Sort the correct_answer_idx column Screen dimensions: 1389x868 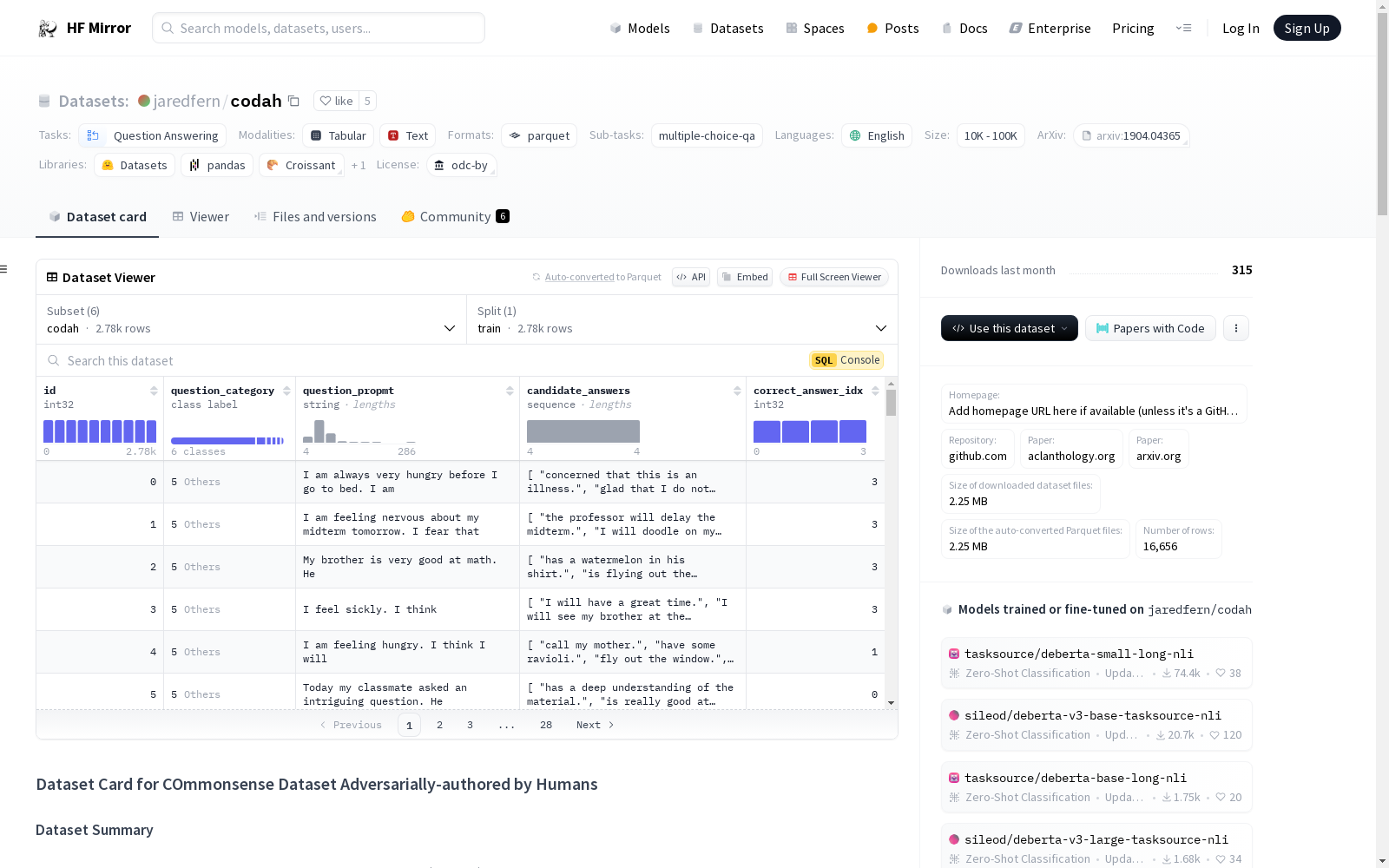[875, 391]
